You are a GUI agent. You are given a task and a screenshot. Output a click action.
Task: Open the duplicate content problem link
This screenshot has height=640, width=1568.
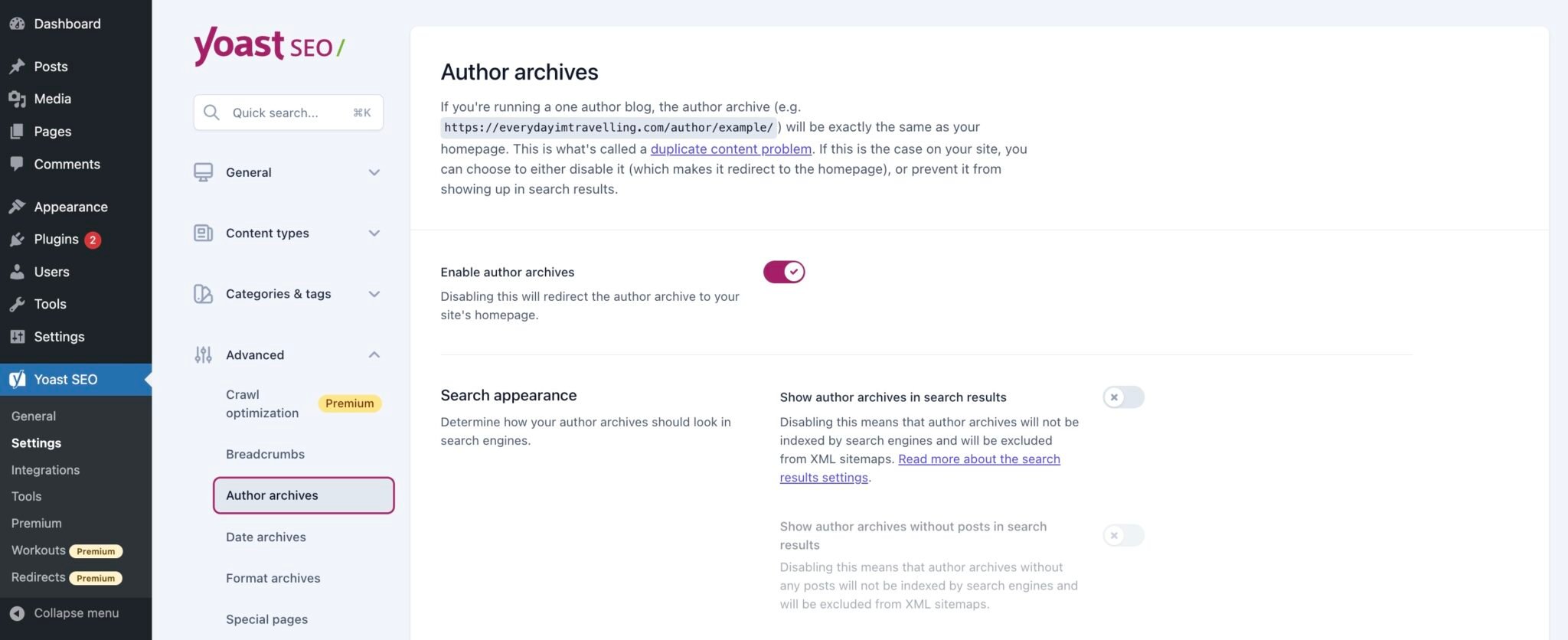[730, 149]
